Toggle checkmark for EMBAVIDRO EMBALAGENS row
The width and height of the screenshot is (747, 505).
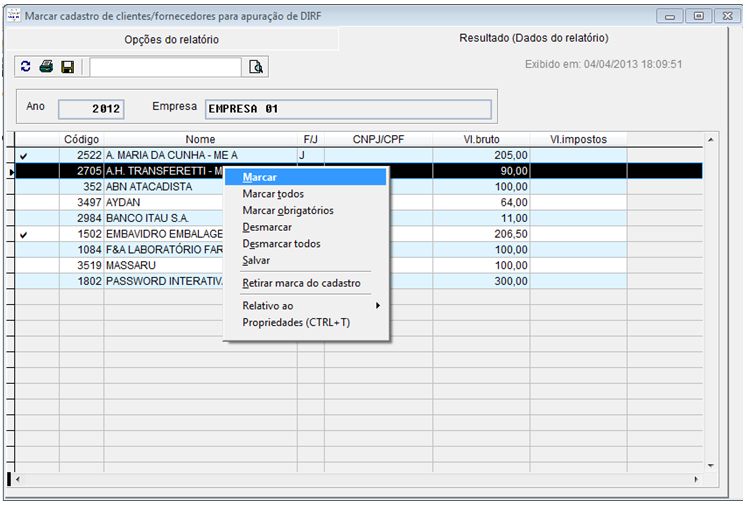coord(23,234)
